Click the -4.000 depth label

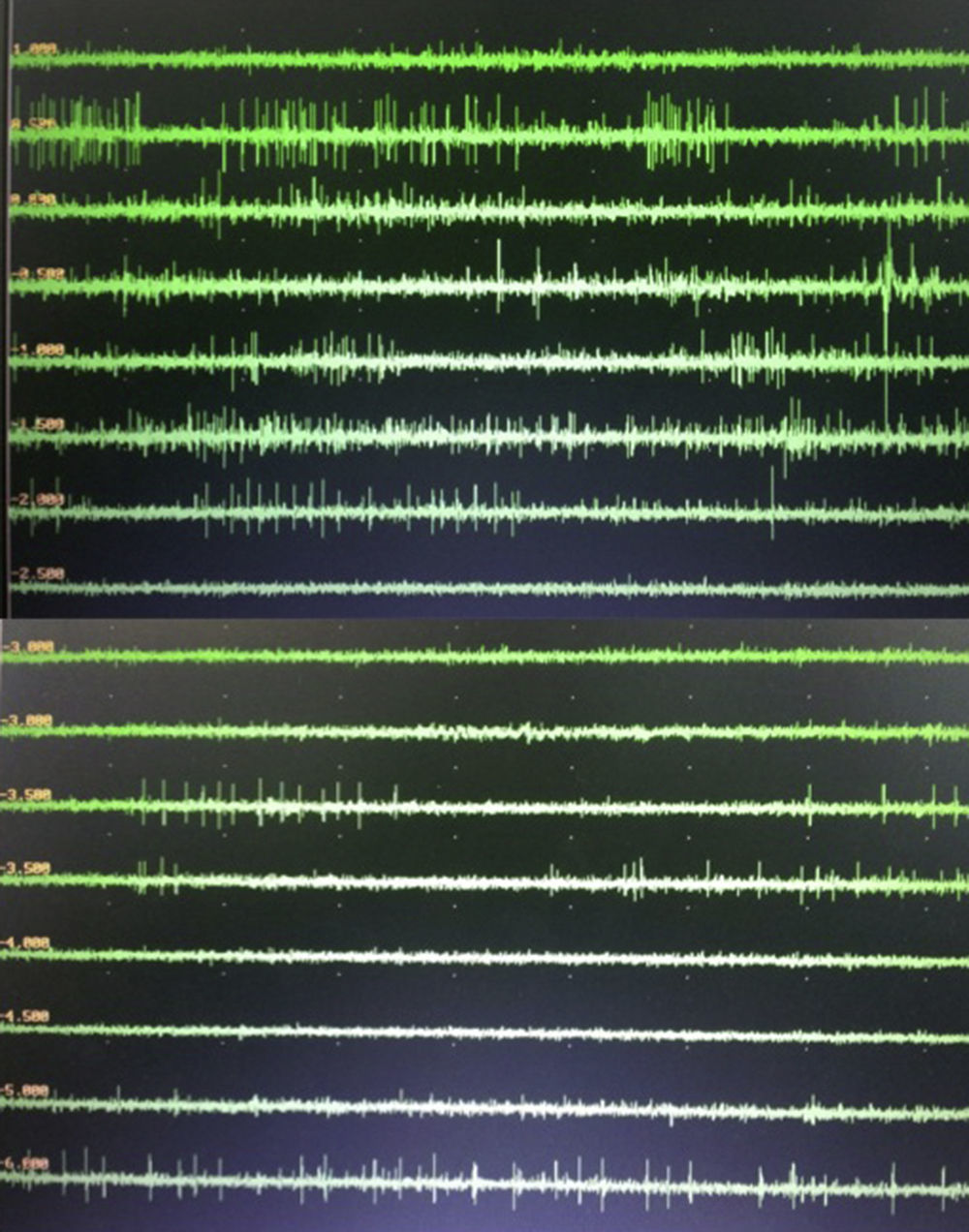29,942
